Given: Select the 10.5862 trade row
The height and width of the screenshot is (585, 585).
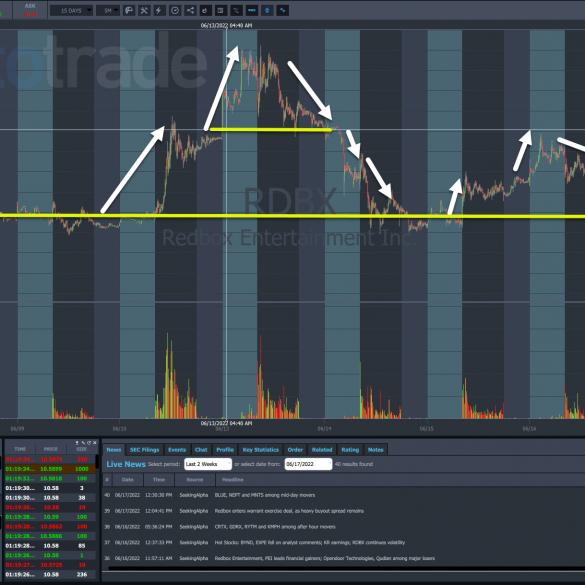Looking at the screenshot, I should coord(50,526).
